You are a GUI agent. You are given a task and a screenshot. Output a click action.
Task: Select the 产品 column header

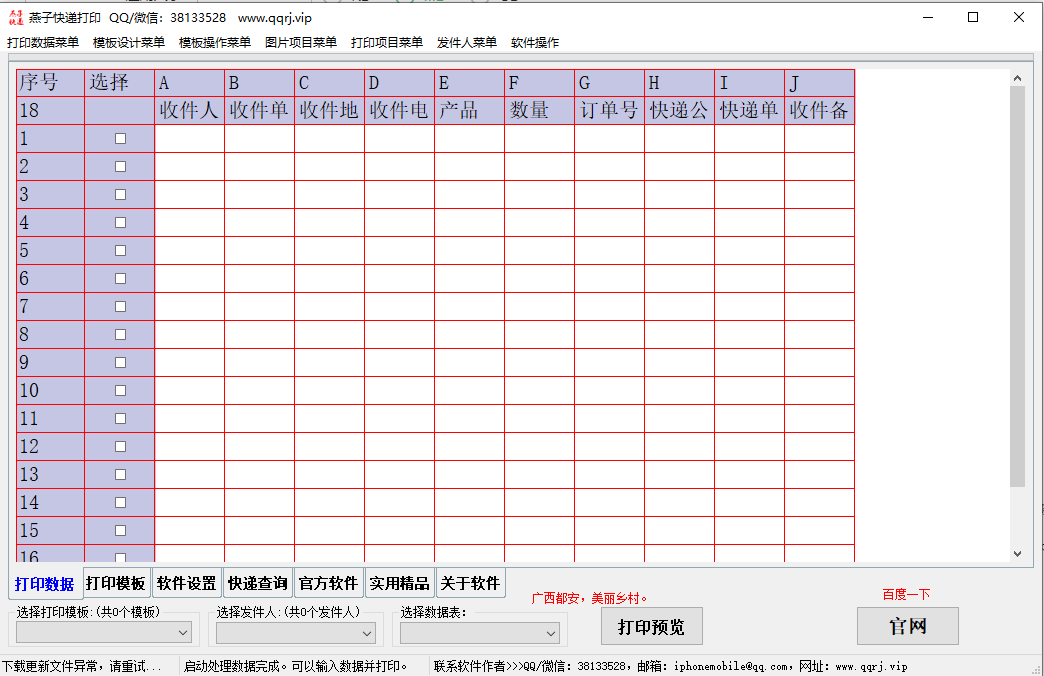[469, 111]
